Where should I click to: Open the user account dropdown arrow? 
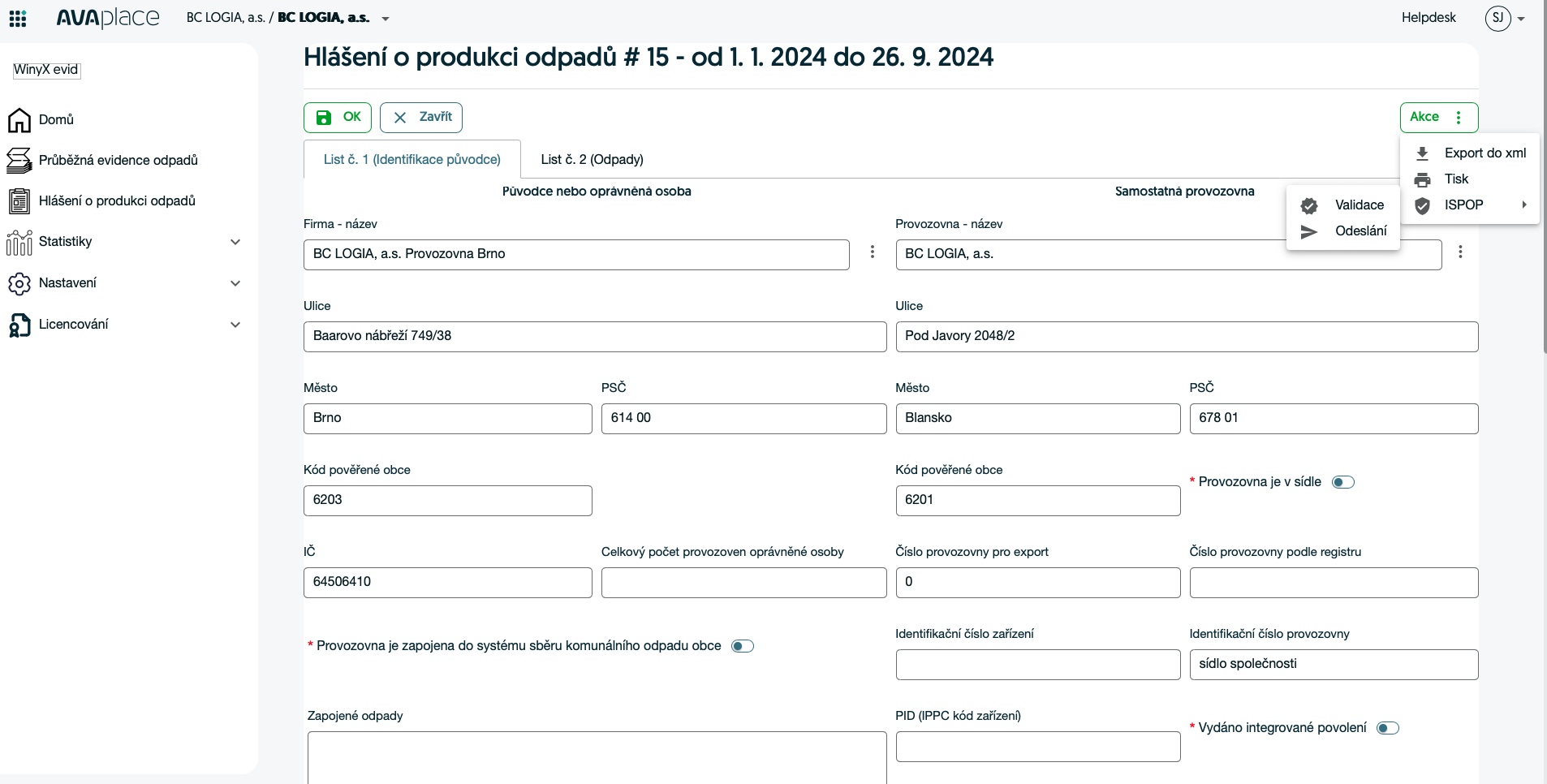pyautogui.click(x=1520, y=19)
